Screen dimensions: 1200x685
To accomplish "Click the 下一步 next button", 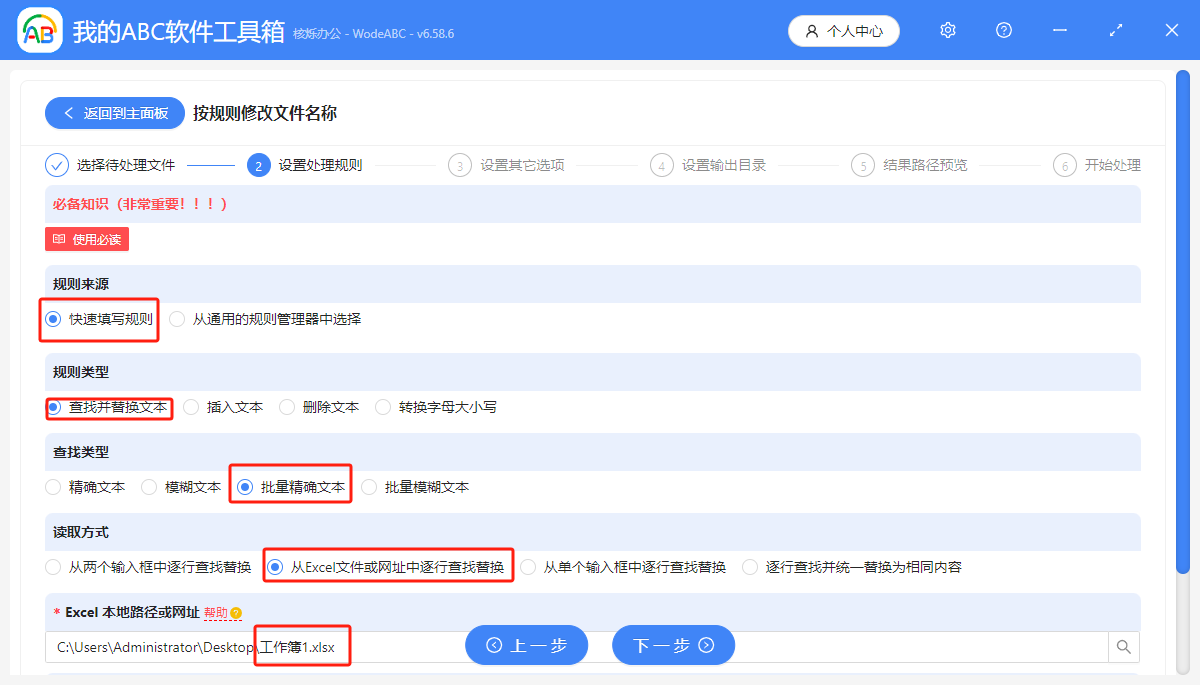I will (673, 645).
